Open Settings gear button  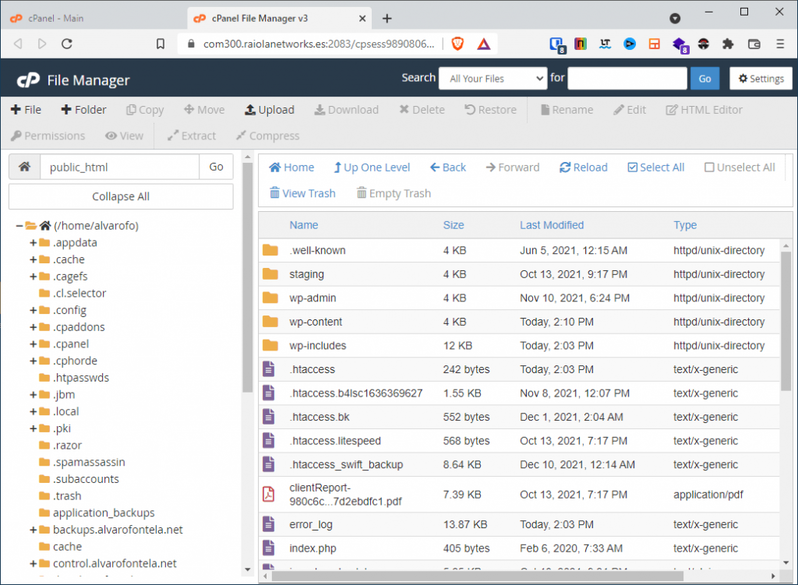pyautogui.click(x=761, y=78)
